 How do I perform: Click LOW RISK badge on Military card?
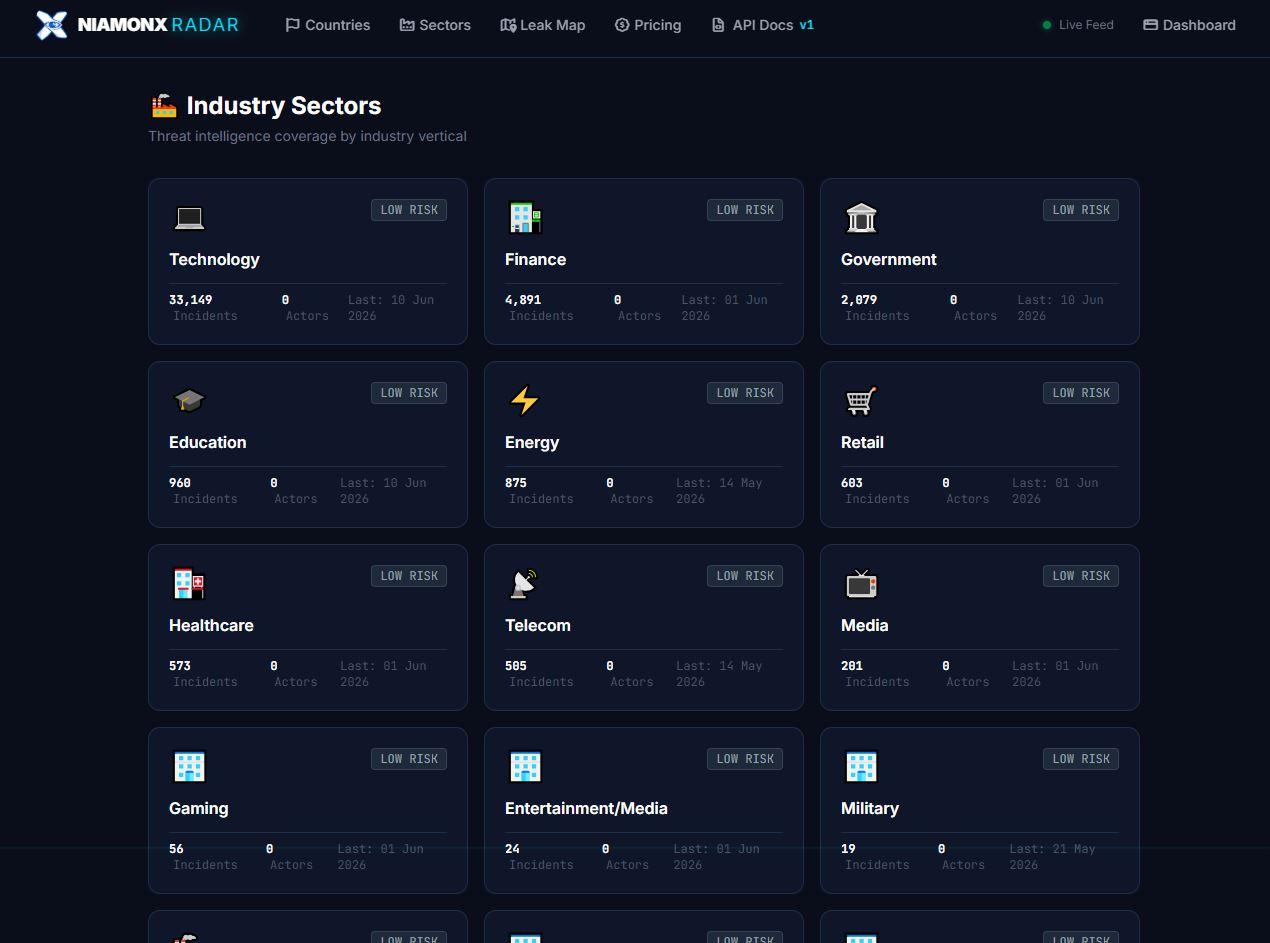pos(1081,759)
